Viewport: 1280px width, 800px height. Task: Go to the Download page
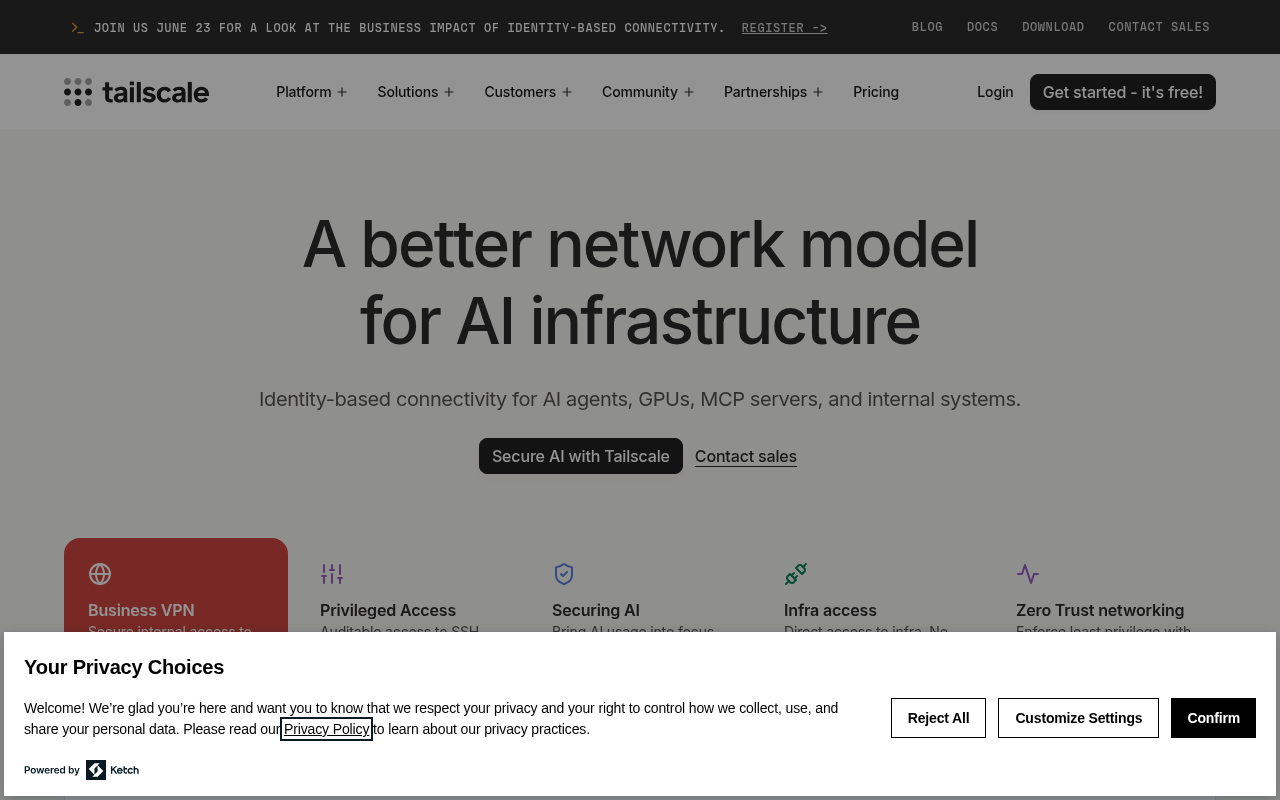coord(1053,27)
